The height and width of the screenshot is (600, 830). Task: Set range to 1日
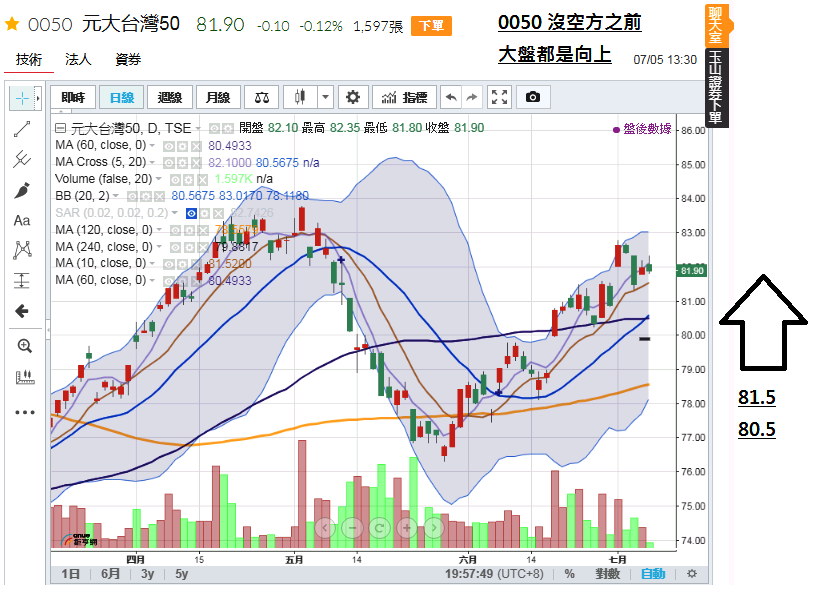click(70, 574)
